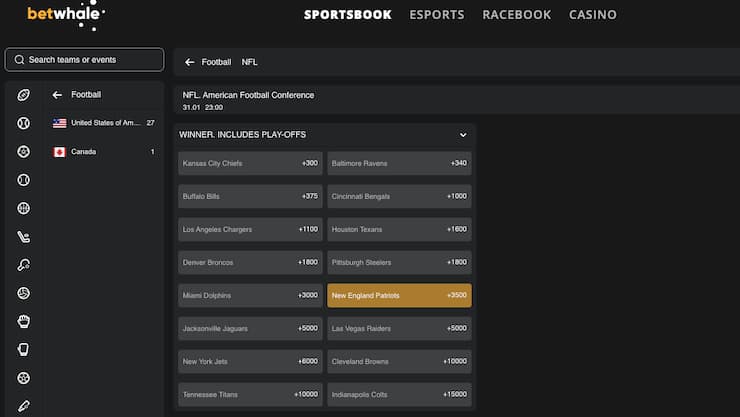
Task: Click NFL in the breadcrumb bar
Action: (x=249, y=62)
